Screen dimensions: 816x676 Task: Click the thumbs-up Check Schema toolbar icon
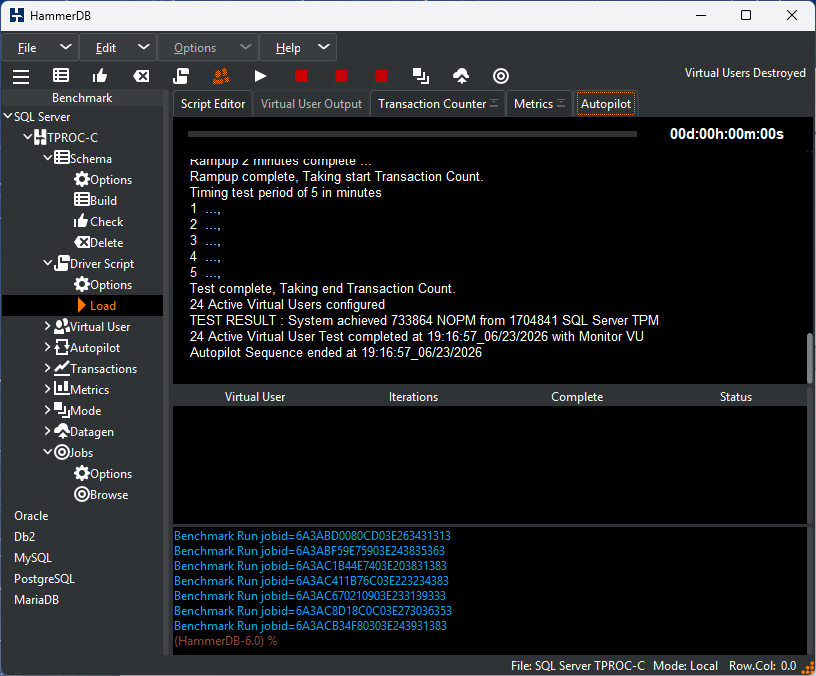[x=100, y=76]
